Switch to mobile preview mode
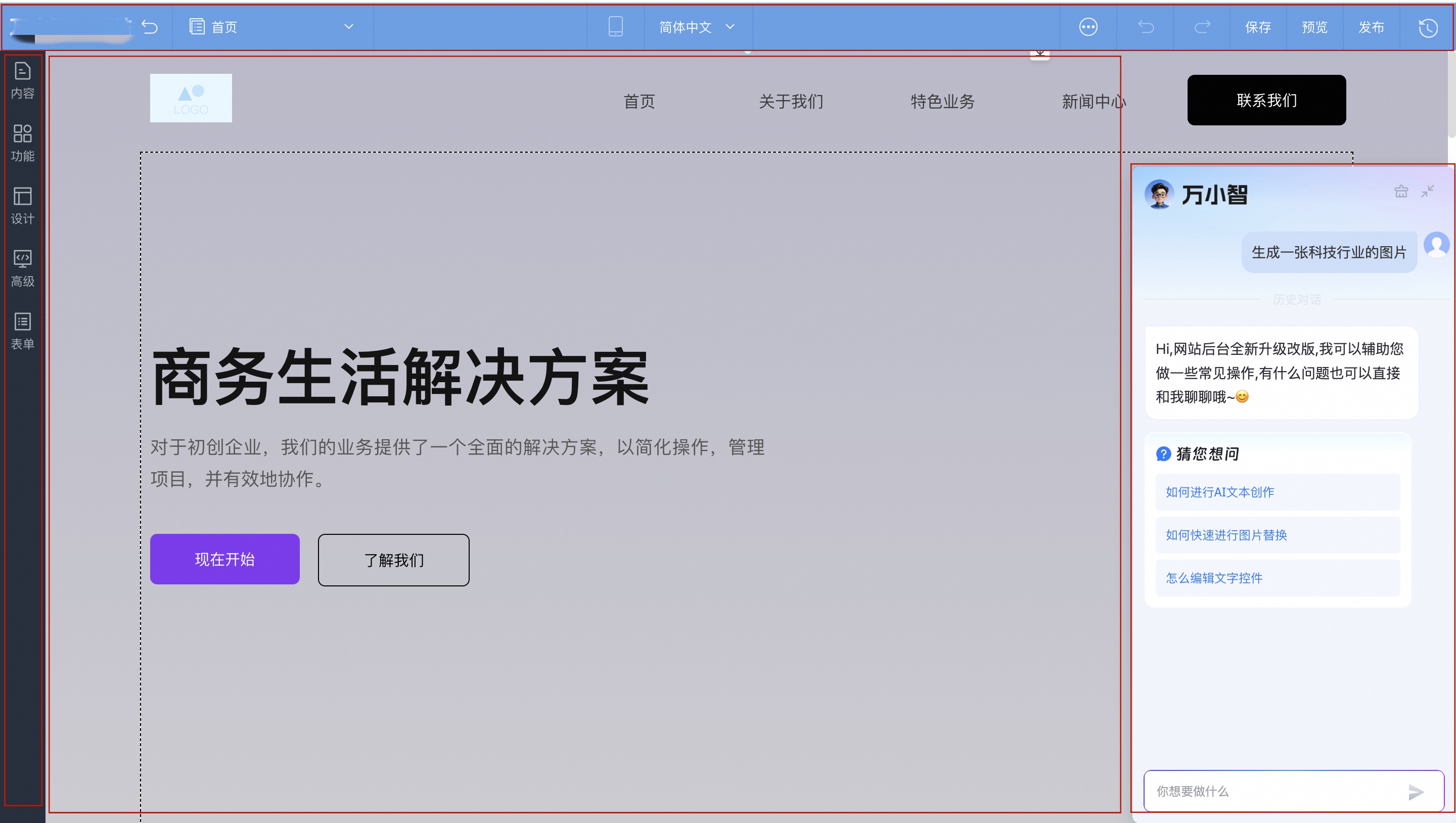1456x823 pixels. [x=615, y=27]
